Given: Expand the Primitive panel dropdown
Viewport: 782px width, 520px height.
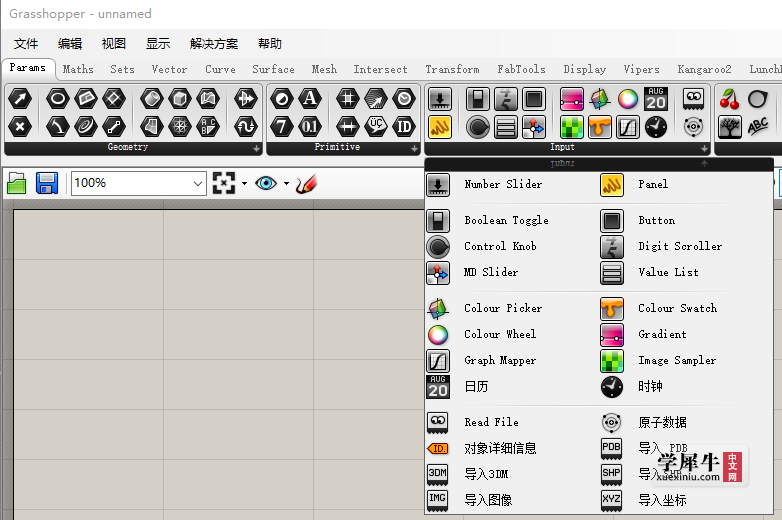Looking at the screenshot, I should (414, 149).
